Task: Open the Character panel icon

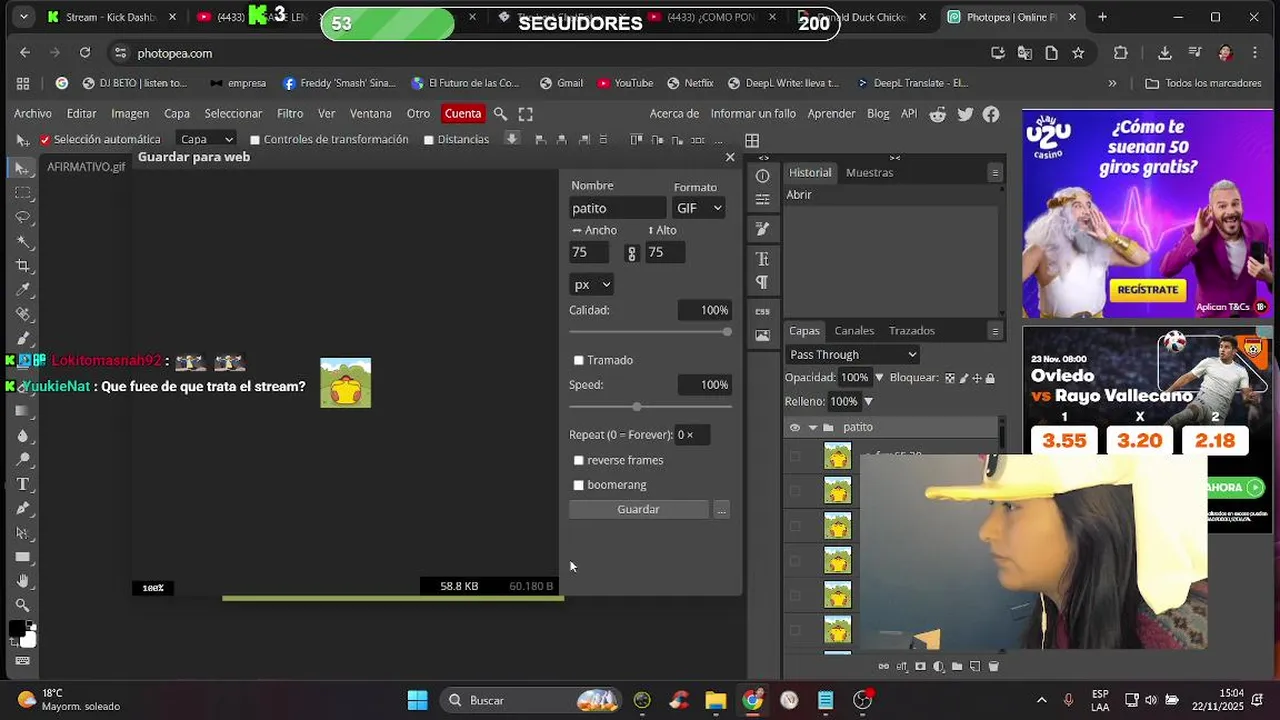Action: pos(763,259)
